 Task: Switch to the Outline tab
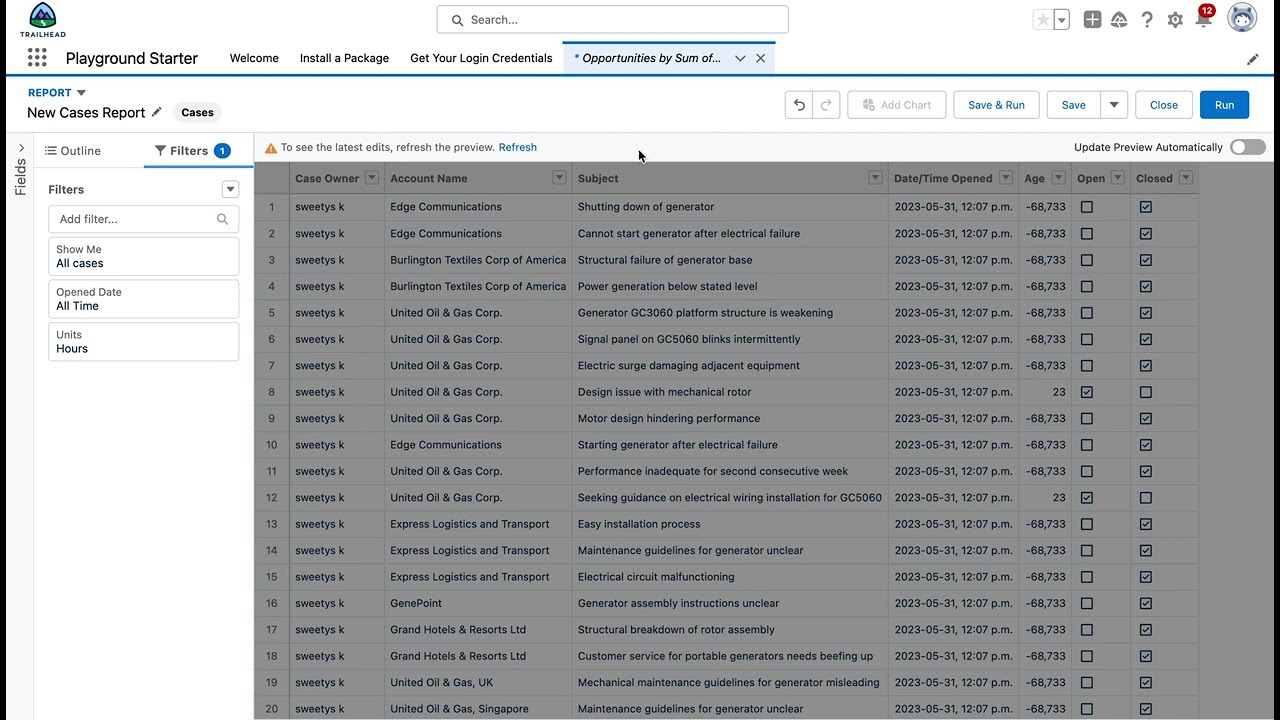pyautogui.click(x=72, y=151)
